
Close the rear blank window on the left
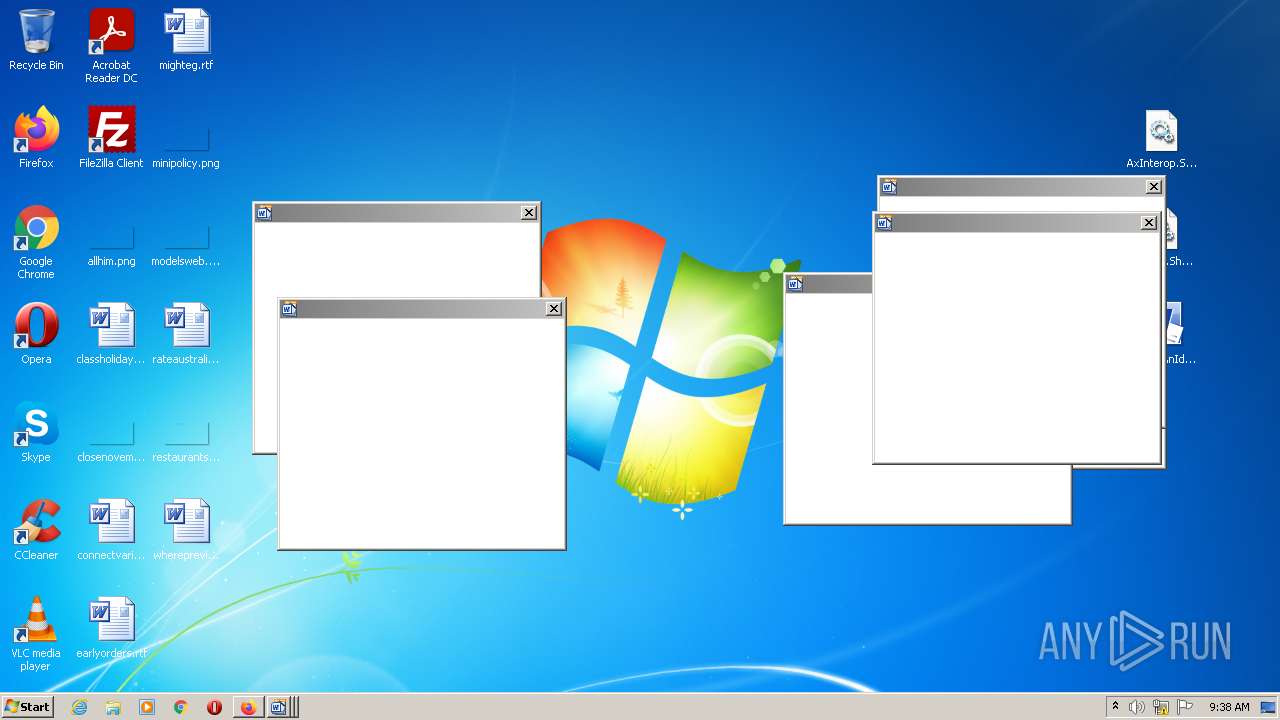click(529, 212)
